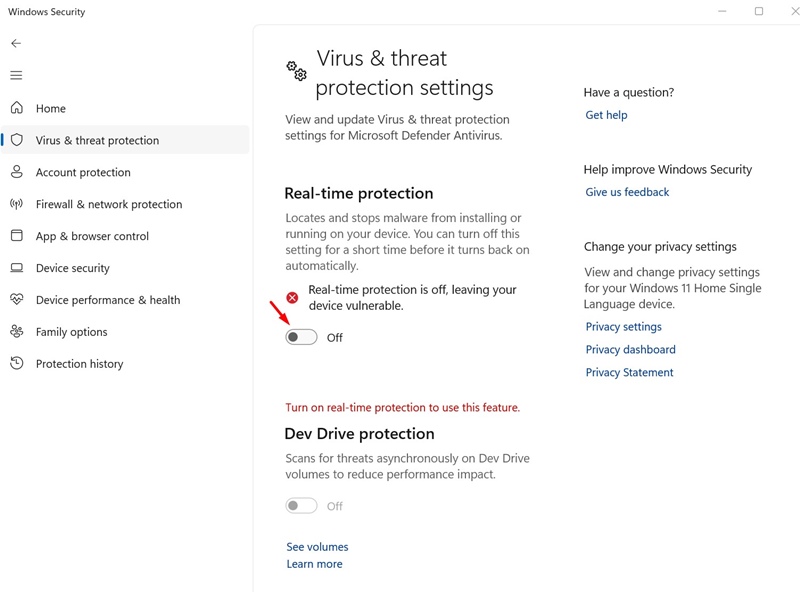This screenshot has width=800, height=592.
Task: Click the back arrow icon
Action: (16, 44)
